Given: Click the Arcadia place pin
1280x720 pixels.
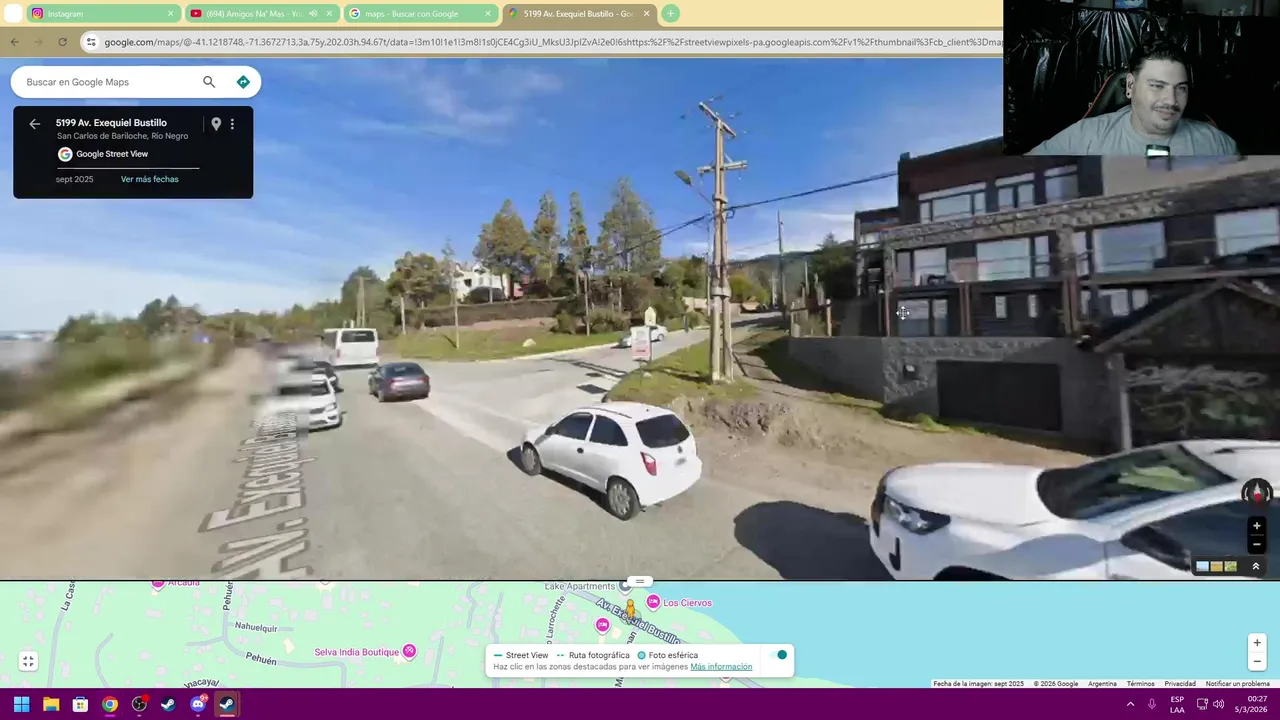Looking at the screenshot, I should pyautogui.click(x=158, y=583).
